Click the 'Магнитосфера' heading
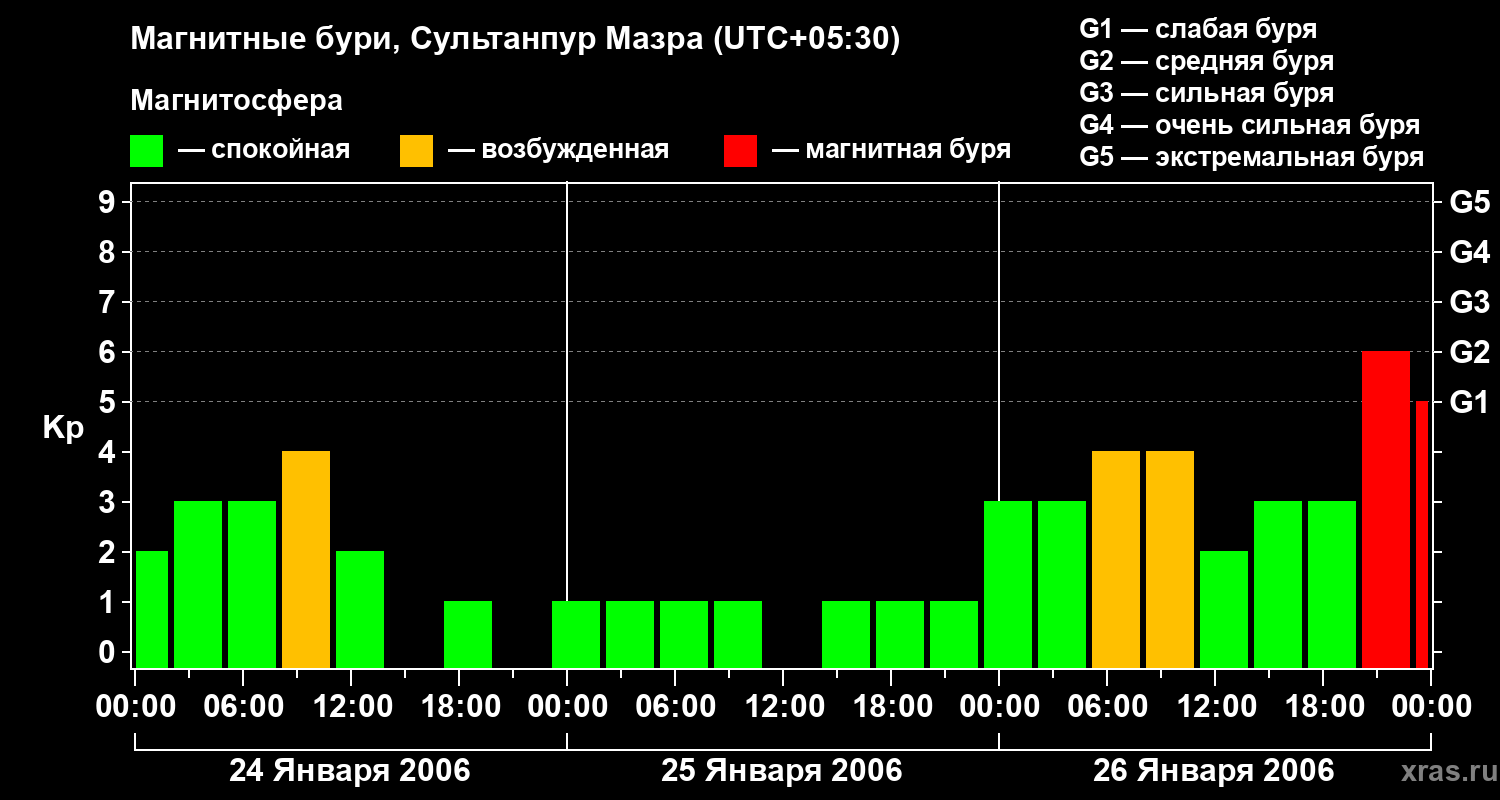Viewport: 1500px width, 800px height. tap(237, 101)
